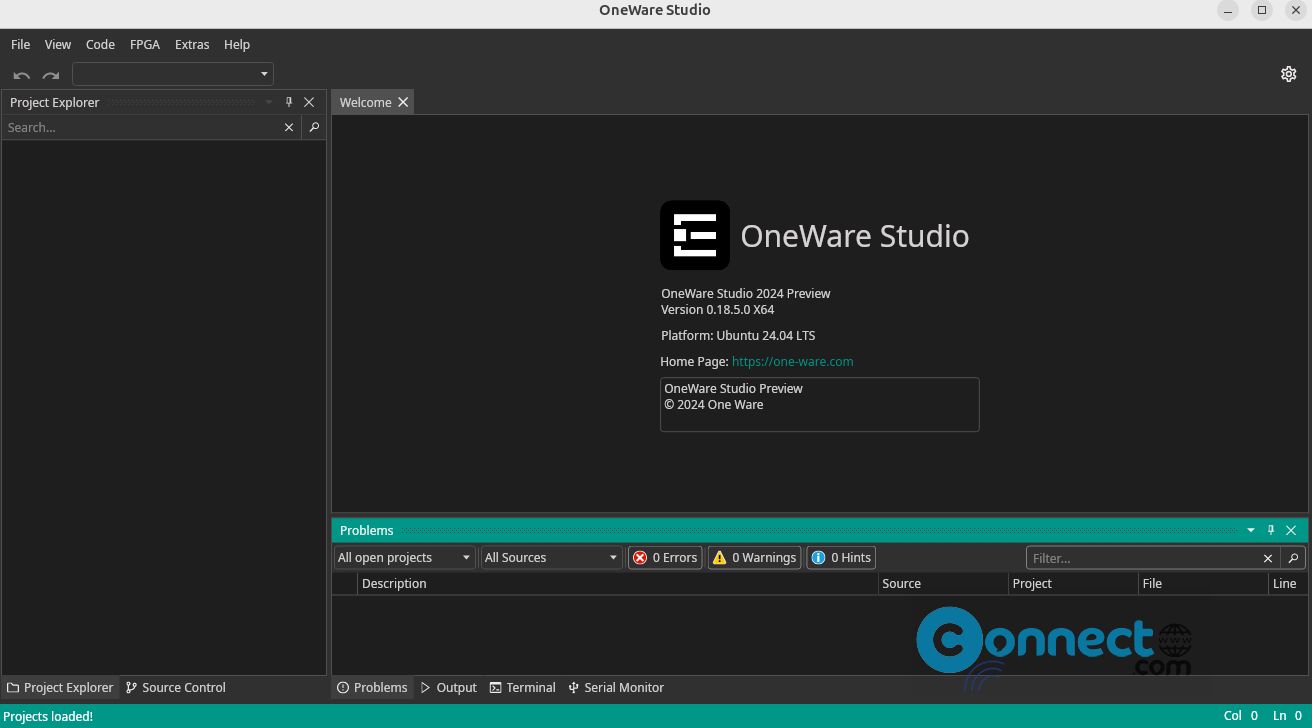This screenshot has width=1312, height=728.
Task: Sort by the Line column header
Action: click(x=1288, y=583)
